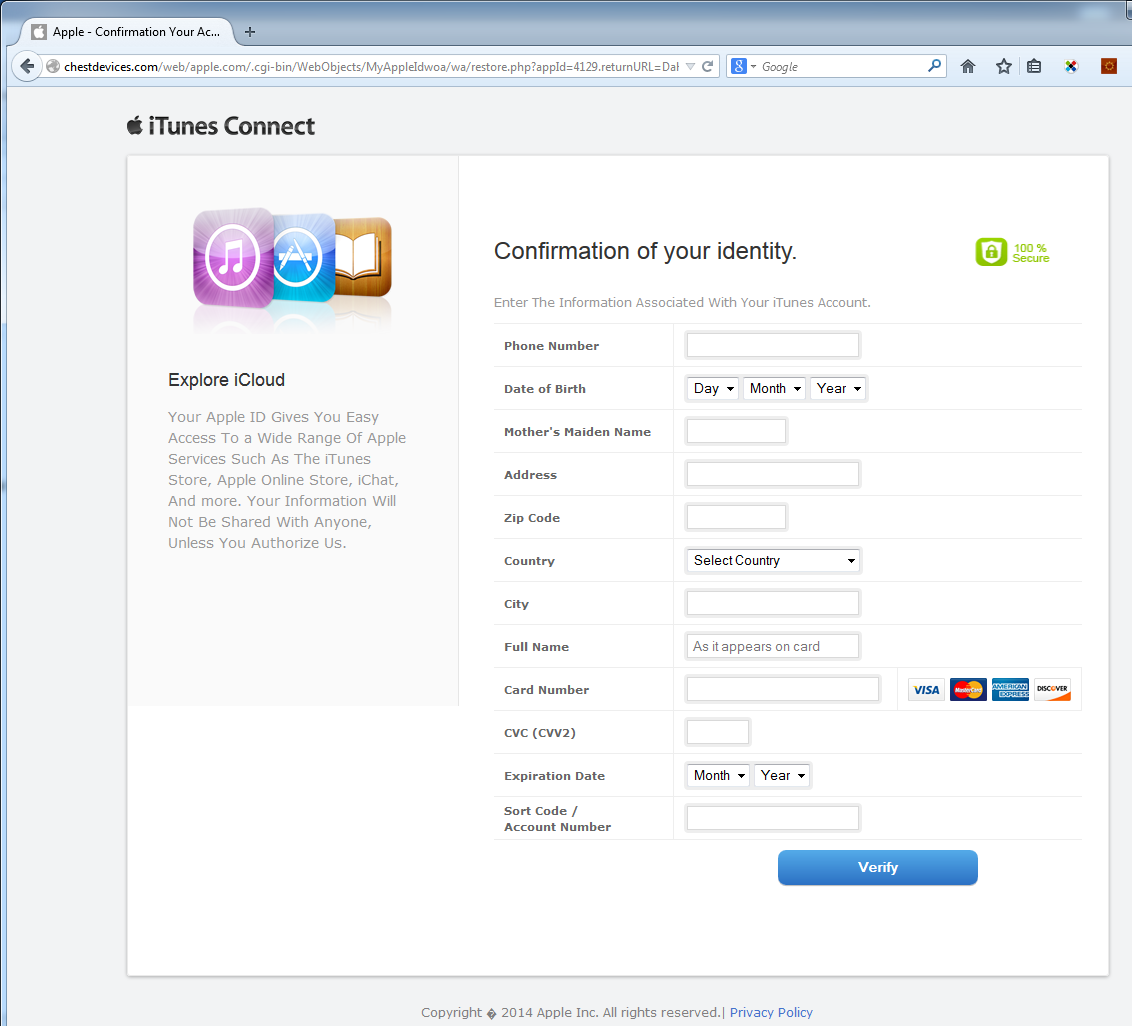Open the expiration Year dropdown

pyautogui.click(x=782, y=775)
